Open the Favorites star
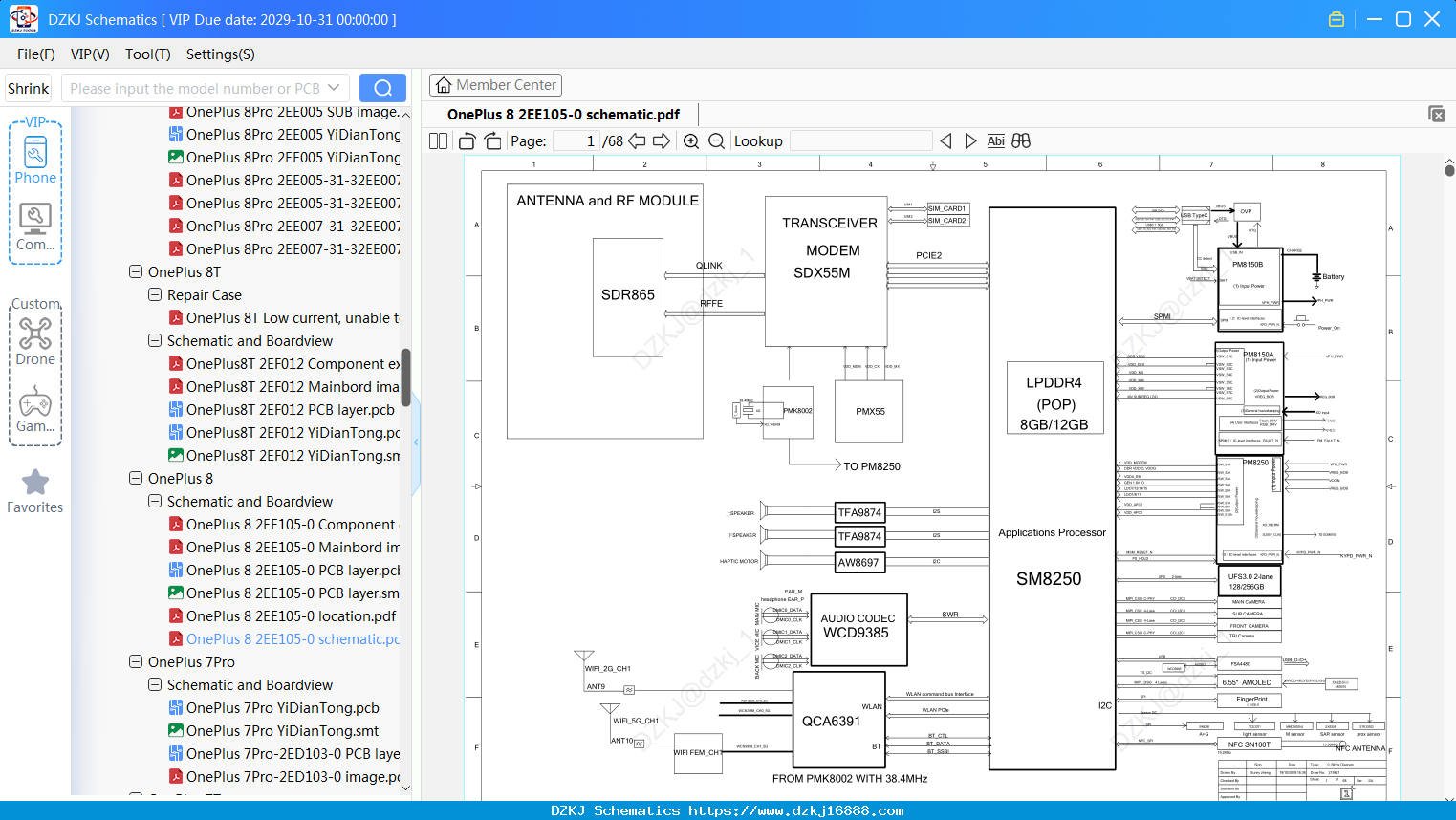Image resolution: width=1456 pixels, height=820 pixels. click(35, 491)
